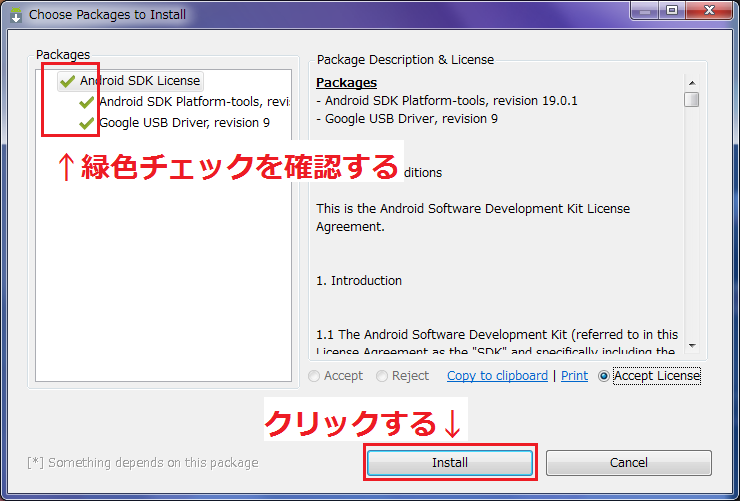
Task: Maximize the Choose Packages window
Action: [x=672, y=10]
